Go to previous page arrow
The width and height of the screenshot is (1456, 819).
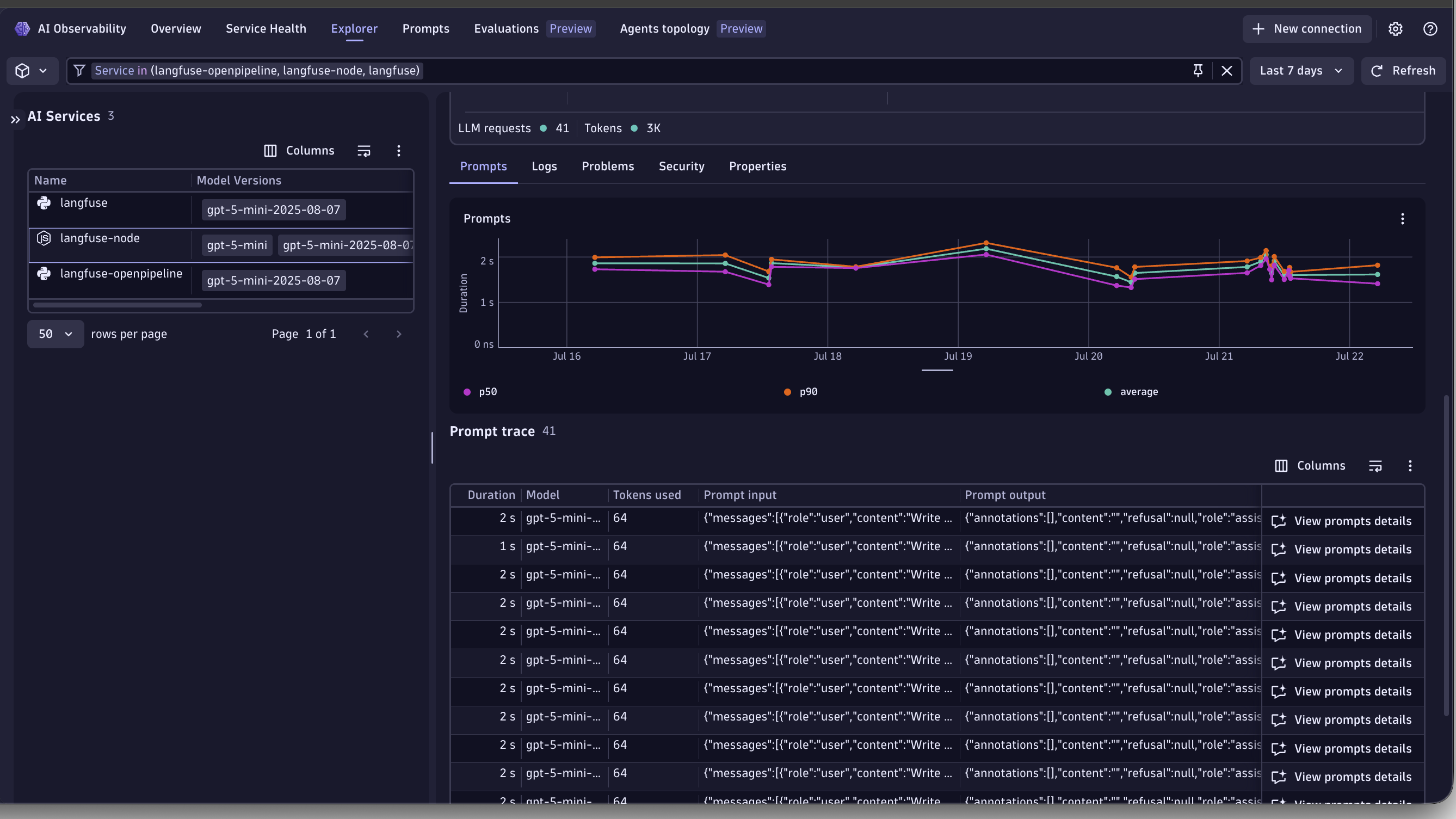click(x=366, y=334)
